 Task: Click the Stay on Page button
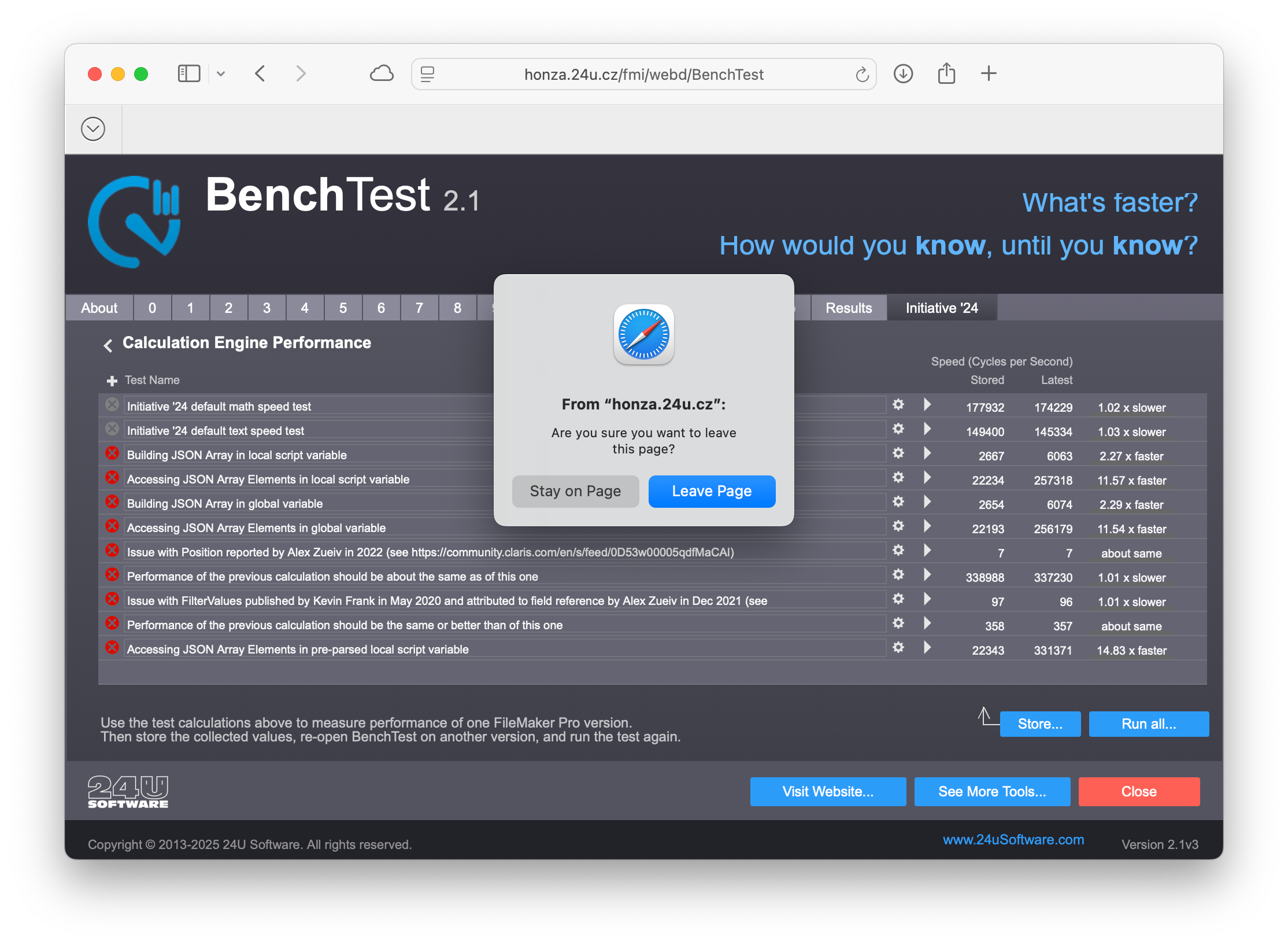pos(575,491)
